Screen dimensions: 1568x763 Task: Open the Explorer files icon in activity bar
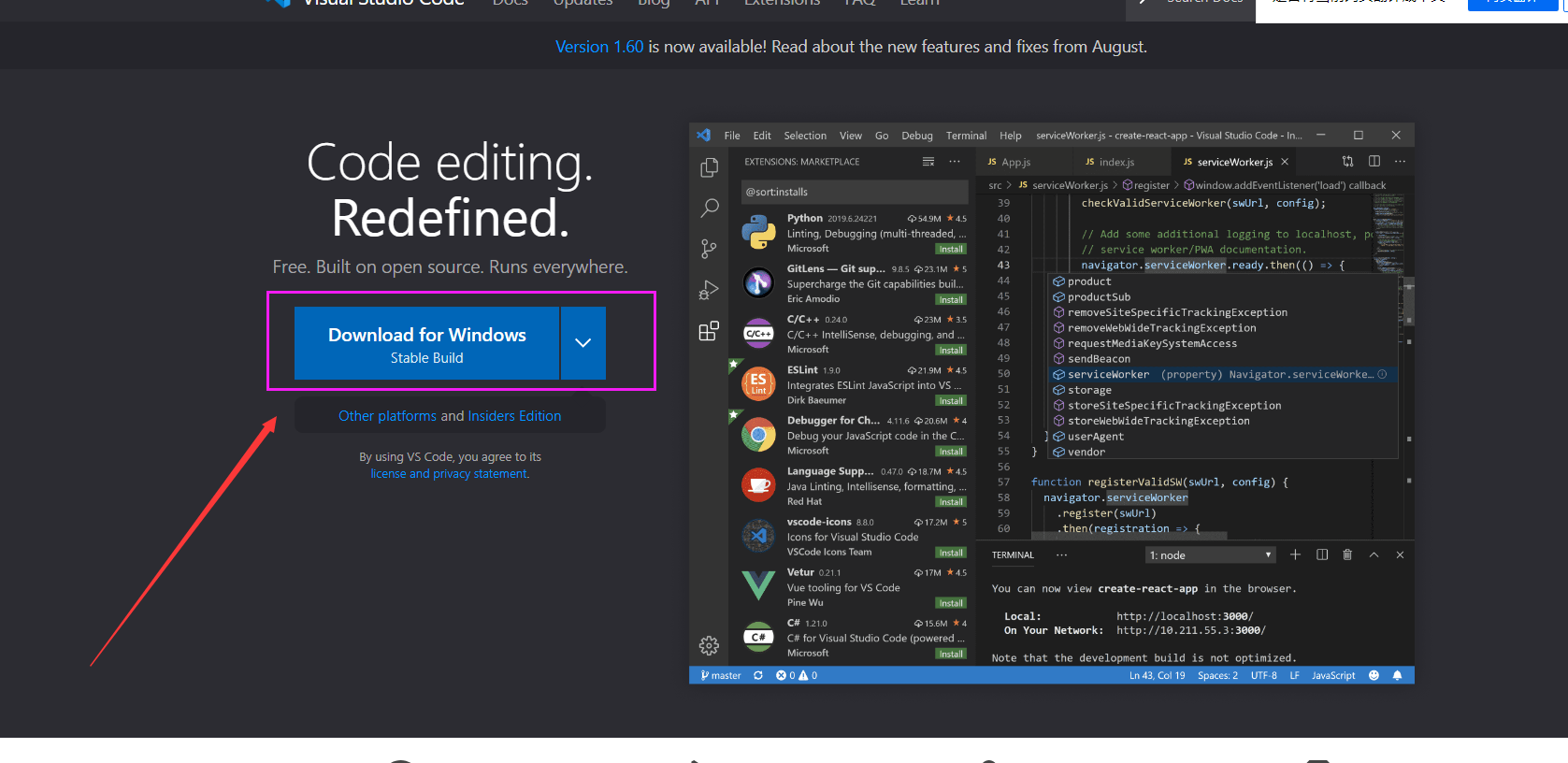tap(710, 167)
